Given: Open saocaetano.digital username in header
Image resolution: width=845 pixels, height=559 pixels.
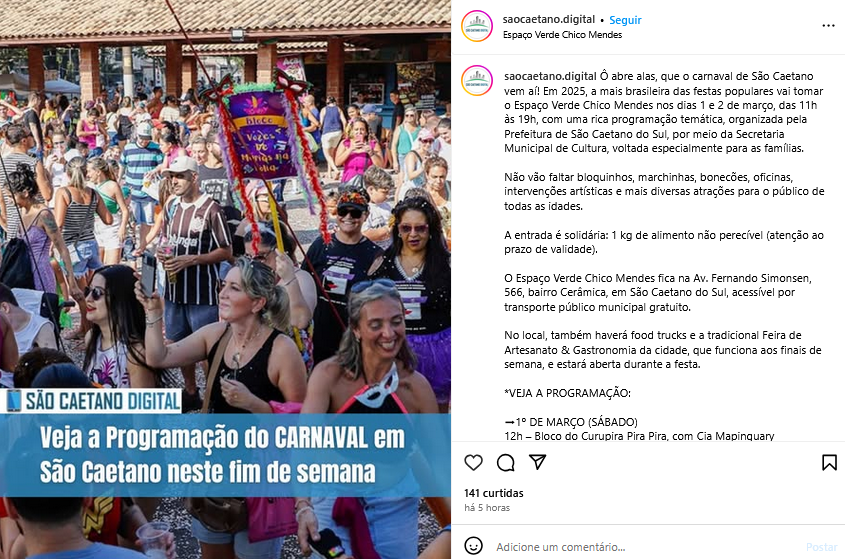Looking at the screenshot, I should [549, 19].
